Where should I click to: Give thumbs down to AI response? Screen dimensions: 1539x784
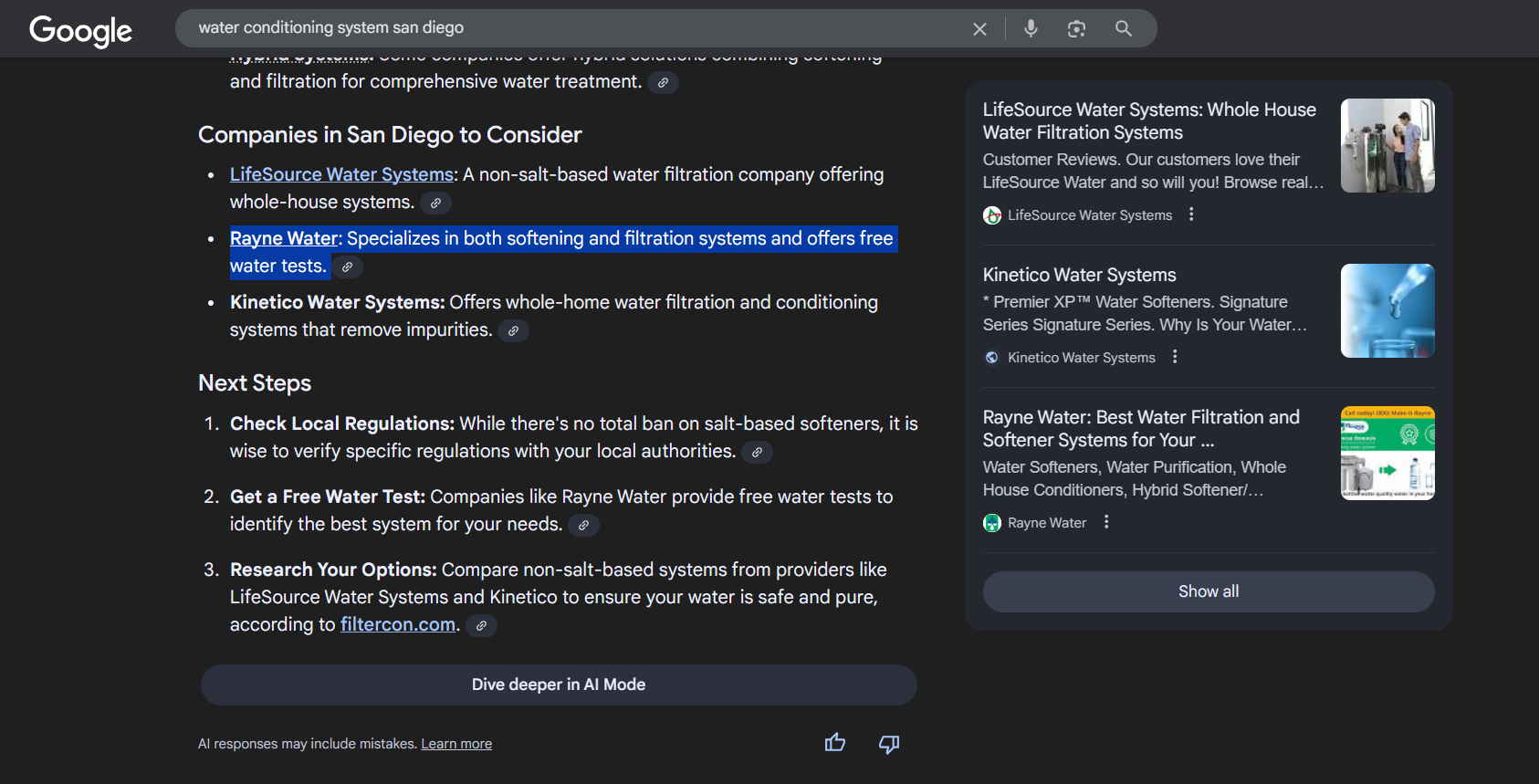pos(888,744)
